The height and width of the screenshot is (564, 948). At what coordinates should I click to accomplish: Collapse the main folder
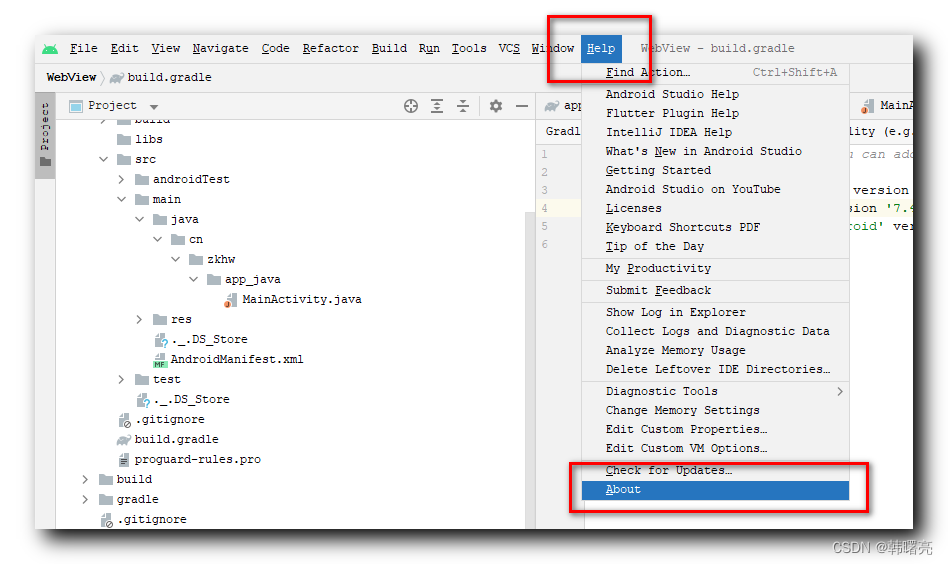pyautogui.click(x=122, y=199)
